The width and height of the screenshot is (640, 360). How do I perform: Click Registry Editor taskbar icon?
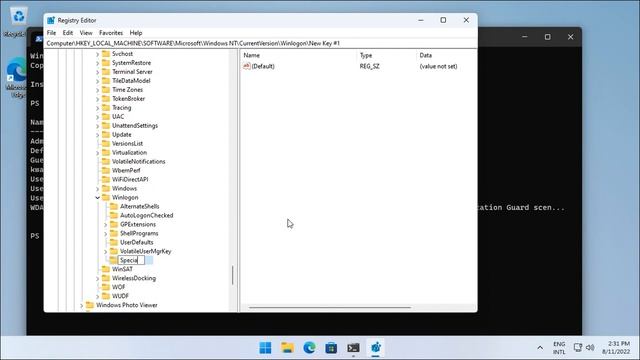click(x=376, y=348)
